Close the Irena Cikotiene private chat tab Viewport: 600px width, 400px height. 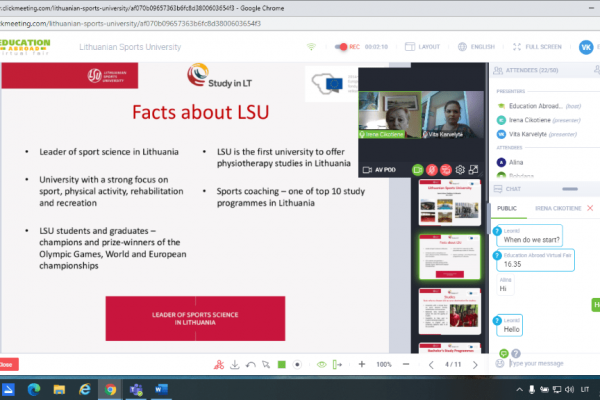point(590,208)
